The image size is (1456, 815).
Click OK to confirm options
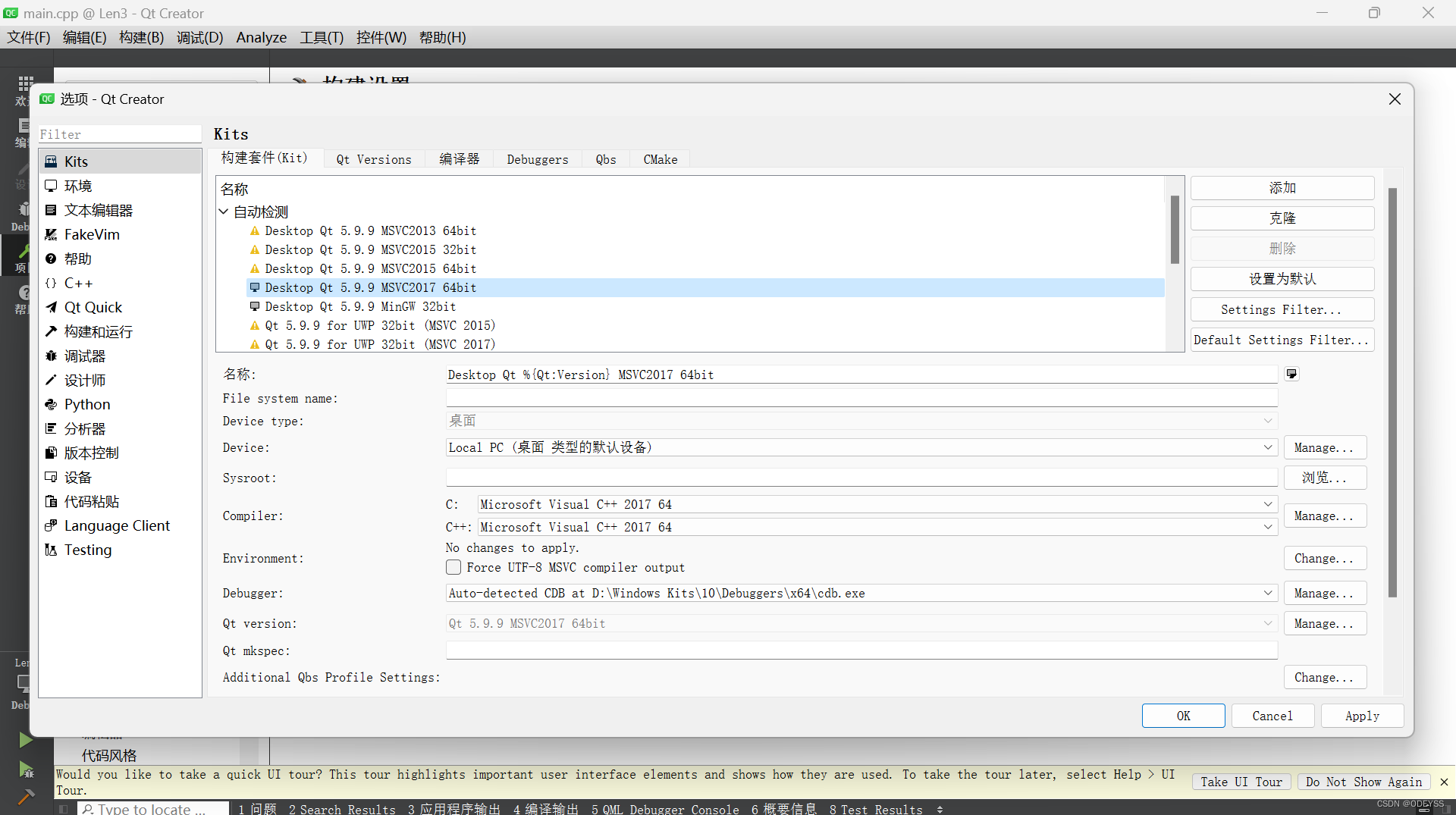(x=1183, y=716)
